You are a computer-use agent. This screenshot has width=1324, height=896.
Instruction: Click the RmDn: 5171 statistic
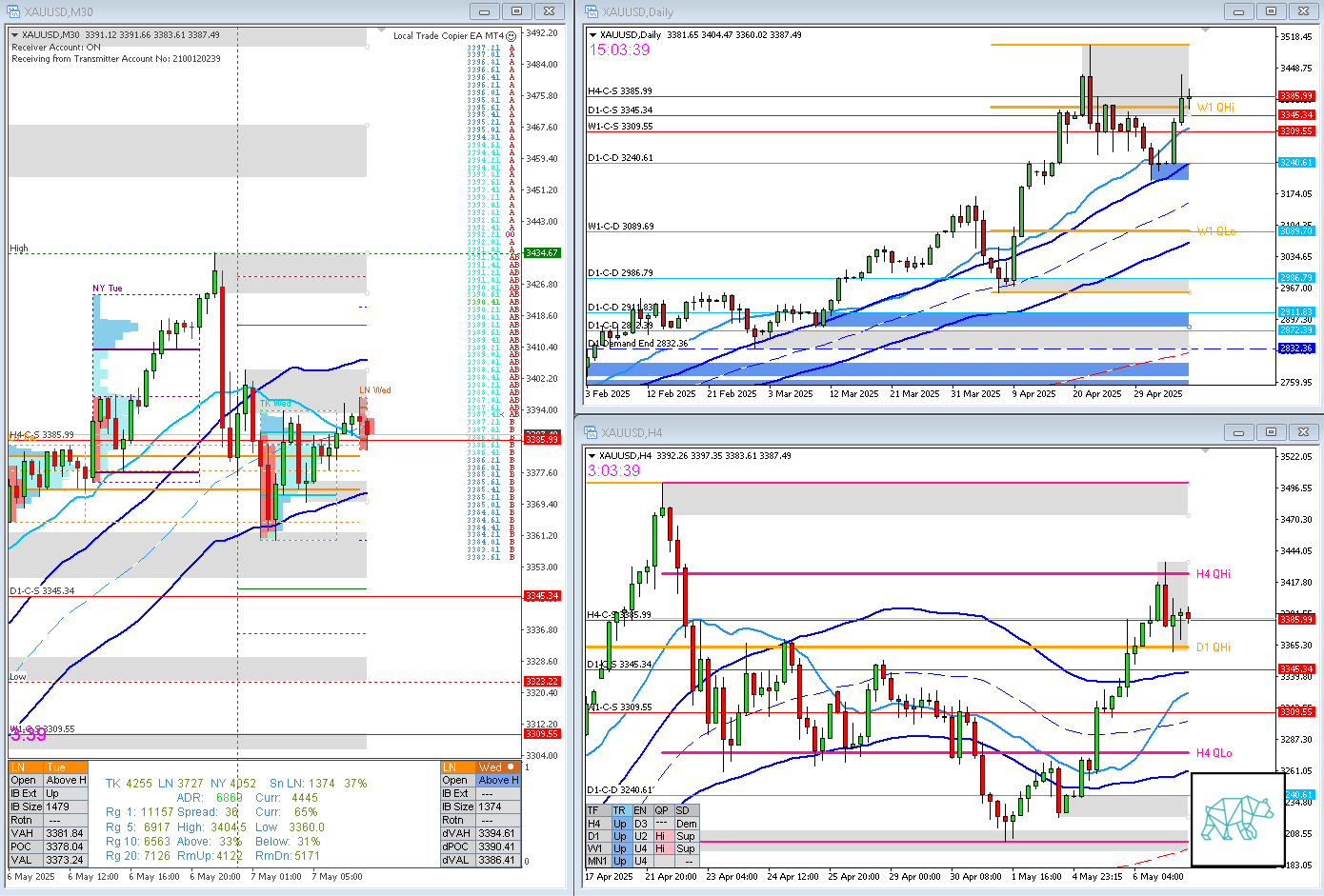(288, 856)
